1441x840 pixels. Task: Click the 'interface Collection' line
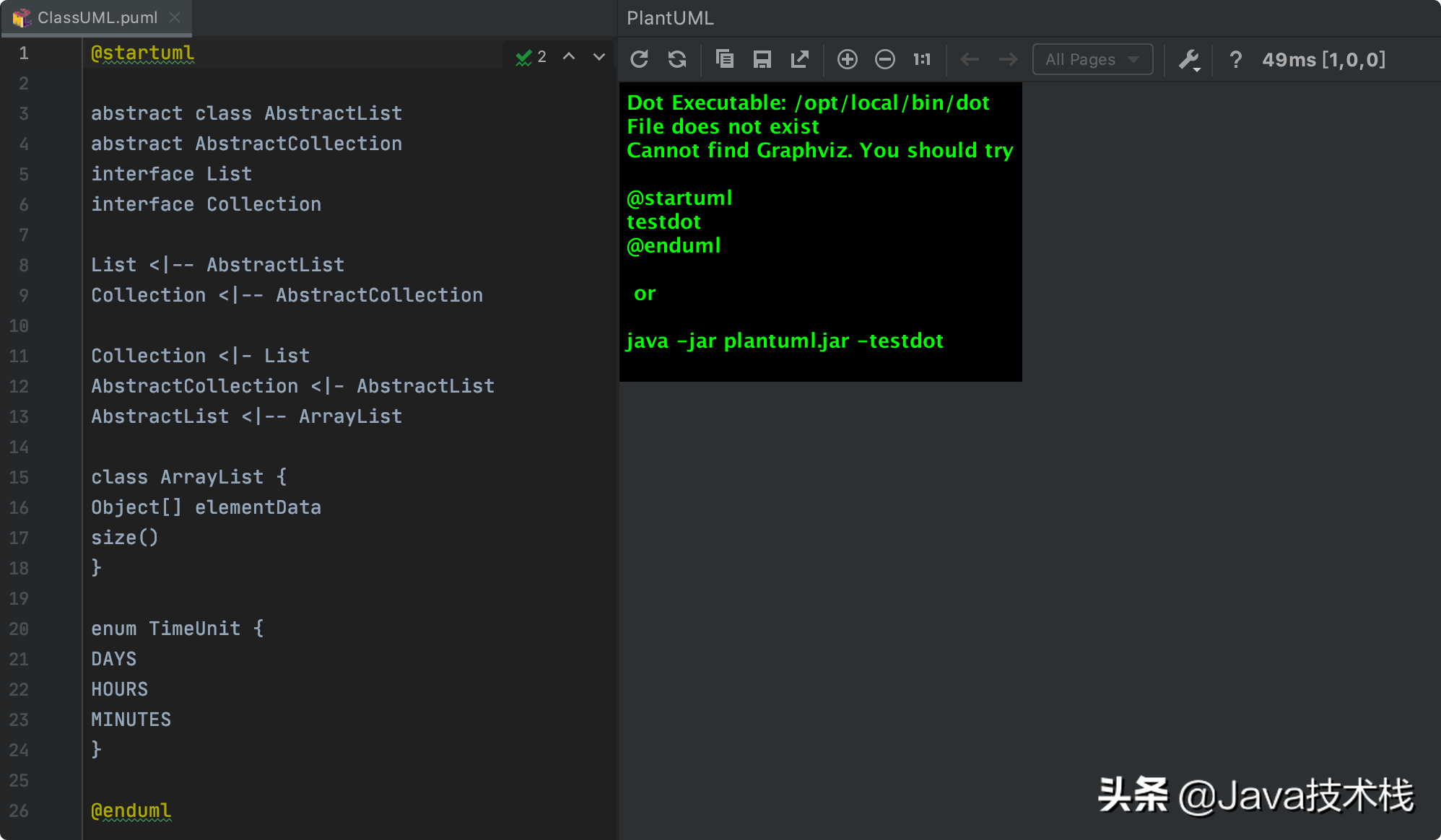click(x=206, y=204)
